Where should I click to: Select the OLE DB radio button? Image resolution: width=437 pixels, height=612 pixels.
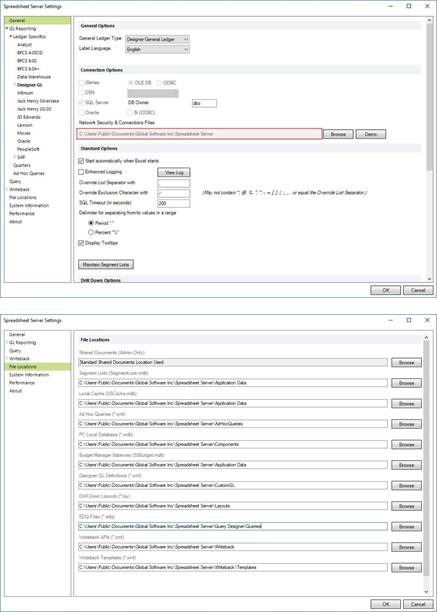[131, 83]
